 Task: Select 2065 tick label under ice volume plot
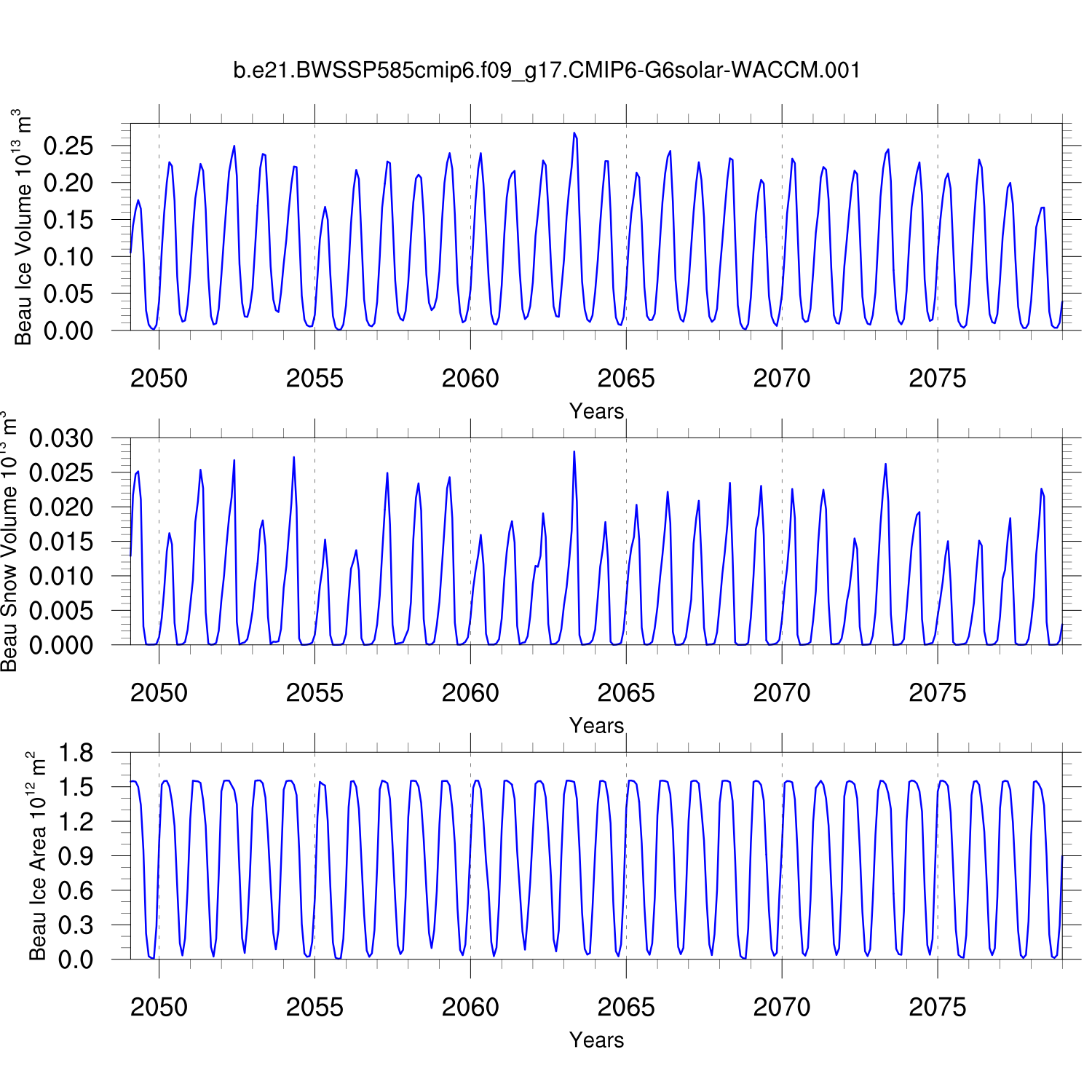coord(626,379)
